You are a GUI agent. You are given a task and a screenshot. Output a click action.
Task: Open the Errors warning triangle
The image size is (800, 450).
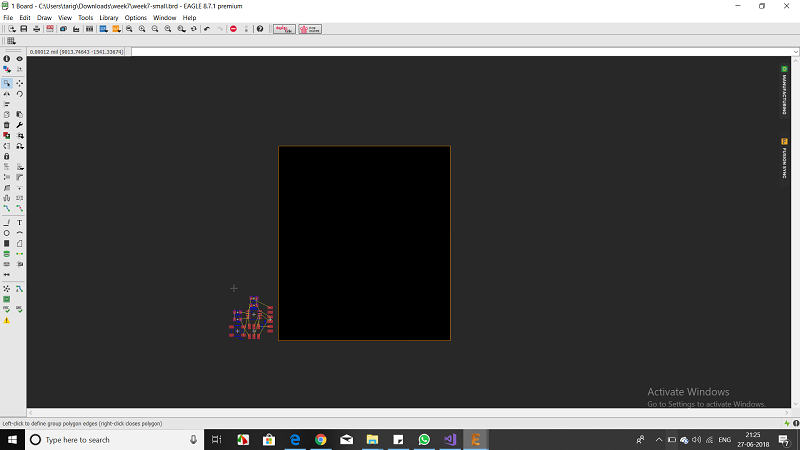pyautogui.click(x=7, y=320)
